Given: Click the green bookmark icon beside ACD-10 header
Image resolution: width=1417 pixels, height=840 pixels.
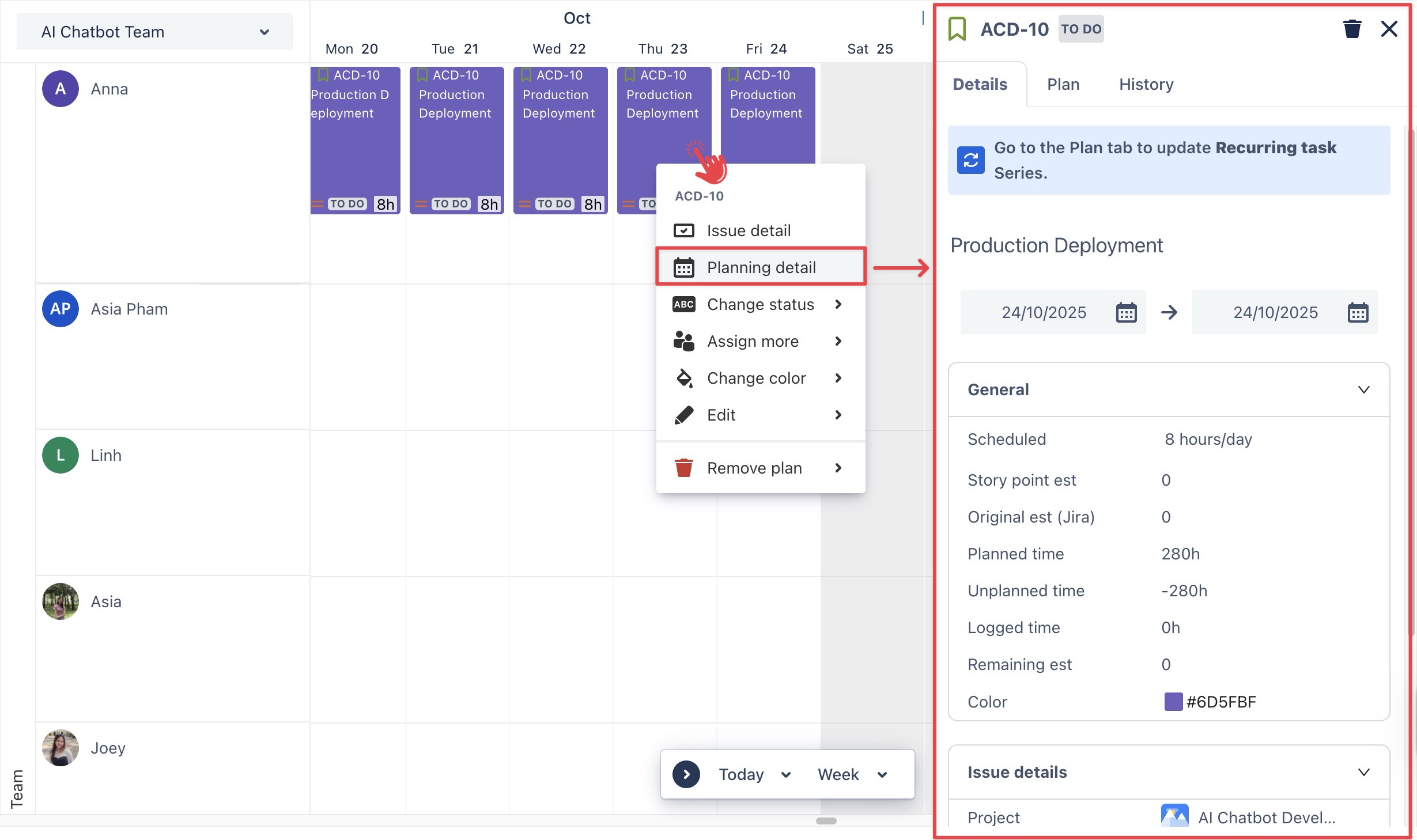Looking at the screenshot, I should pos(957,29).
